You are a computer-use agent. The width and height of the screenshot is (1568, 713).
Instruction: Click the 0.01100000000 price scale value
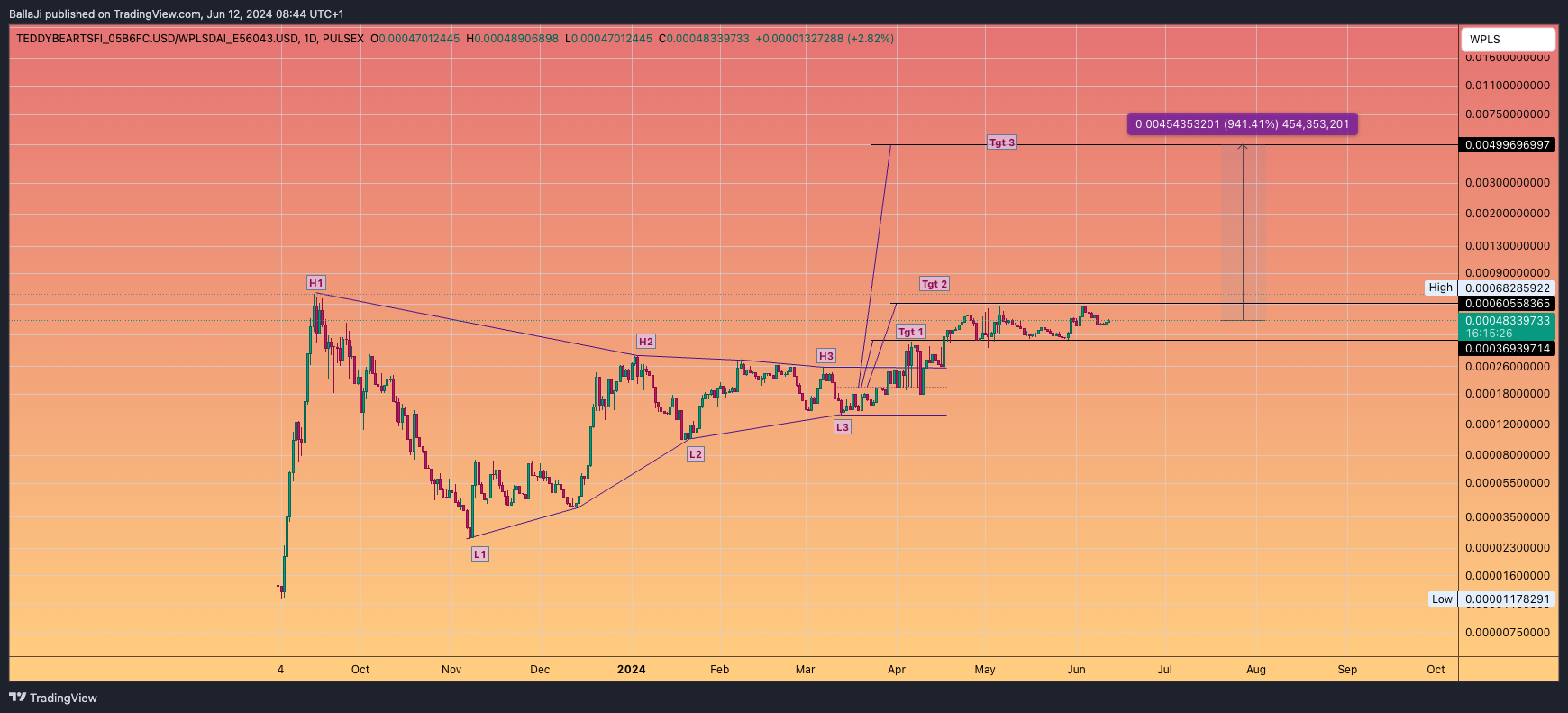(x=1508, y=86)
